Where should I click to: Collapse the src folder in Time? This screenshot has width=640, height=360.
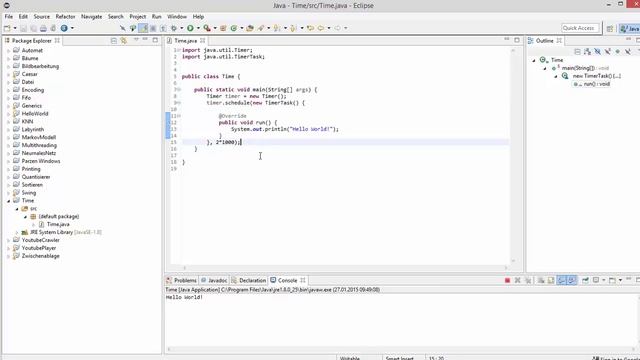[17, 209]
